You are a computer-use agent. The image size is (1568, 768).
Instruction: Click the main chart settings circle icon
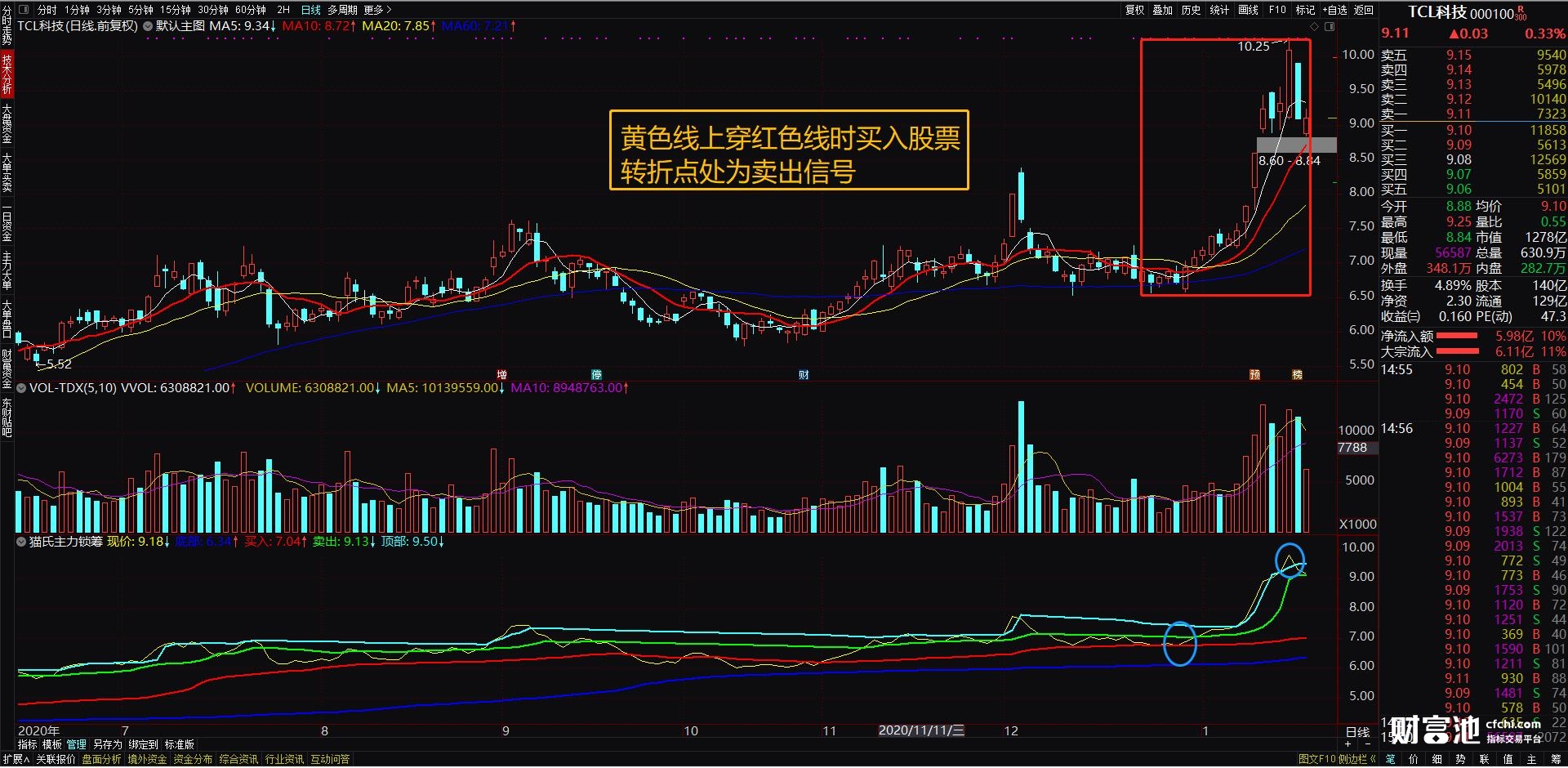click(x=148, y=26)
